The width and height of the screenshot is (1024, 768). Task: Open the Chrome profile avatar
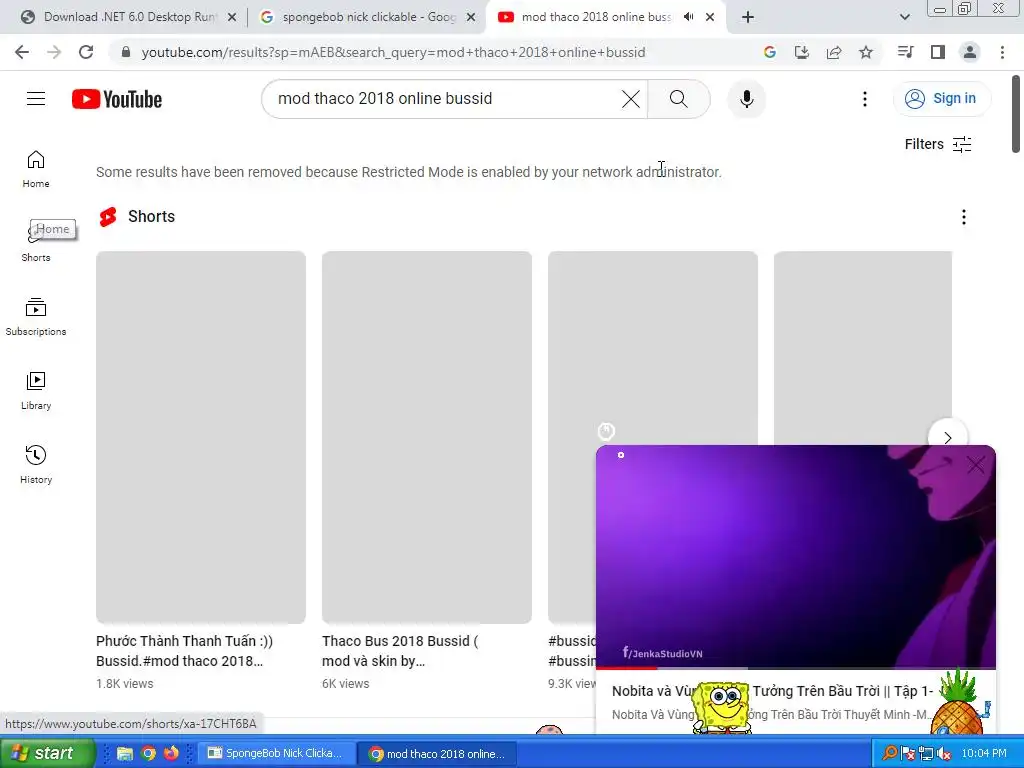(970, 52)
